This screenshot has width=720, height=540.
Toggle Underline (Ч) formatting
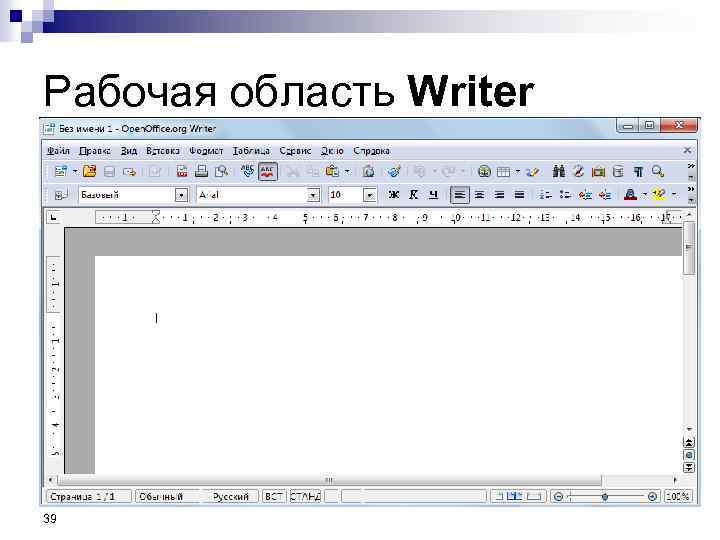[x=433, y=195]
